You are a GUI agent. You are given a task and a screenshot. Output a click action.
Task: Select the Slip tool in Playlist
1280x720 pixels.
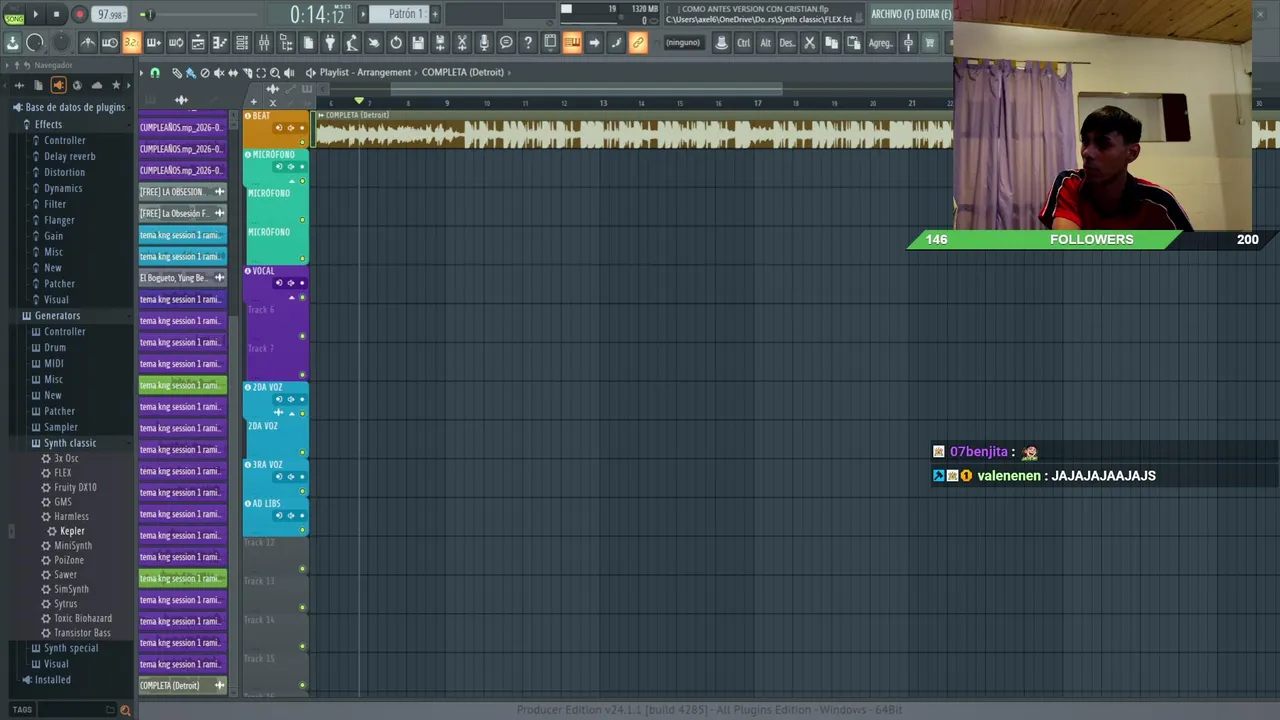233,73
